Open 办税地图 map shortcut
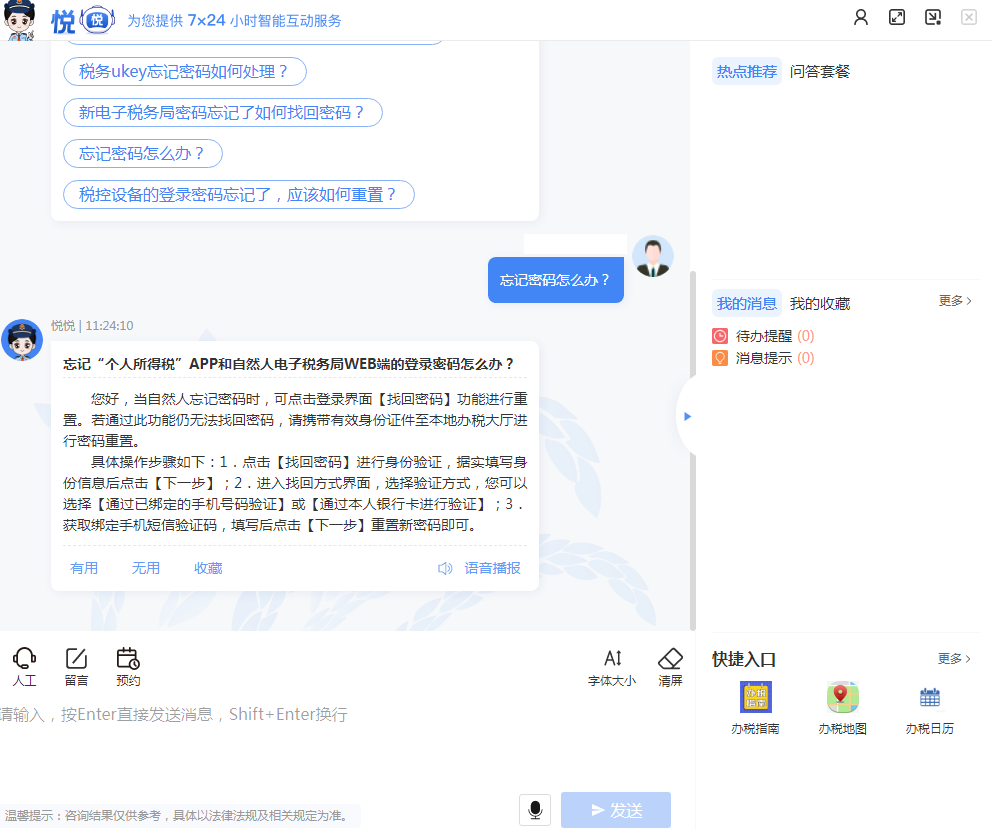The image size is (992, 830). pos(842,708)
